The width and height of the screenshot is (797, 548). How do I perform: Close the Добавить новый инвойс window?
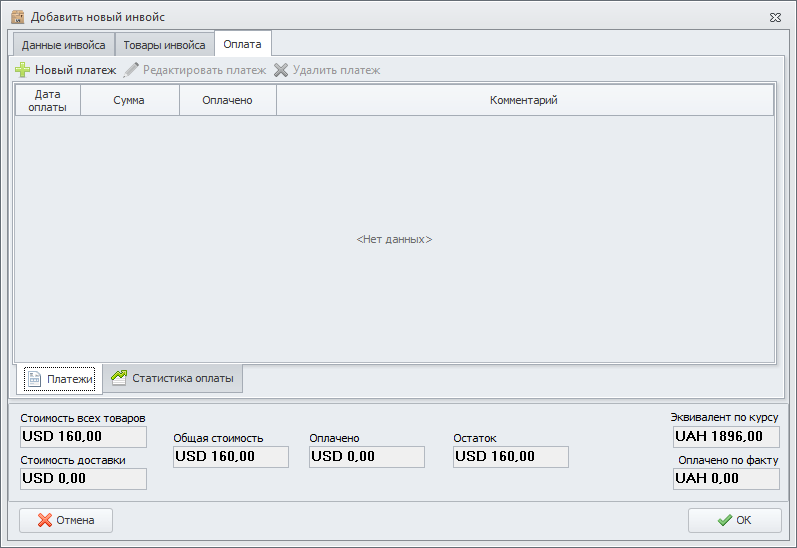(775, 17)
